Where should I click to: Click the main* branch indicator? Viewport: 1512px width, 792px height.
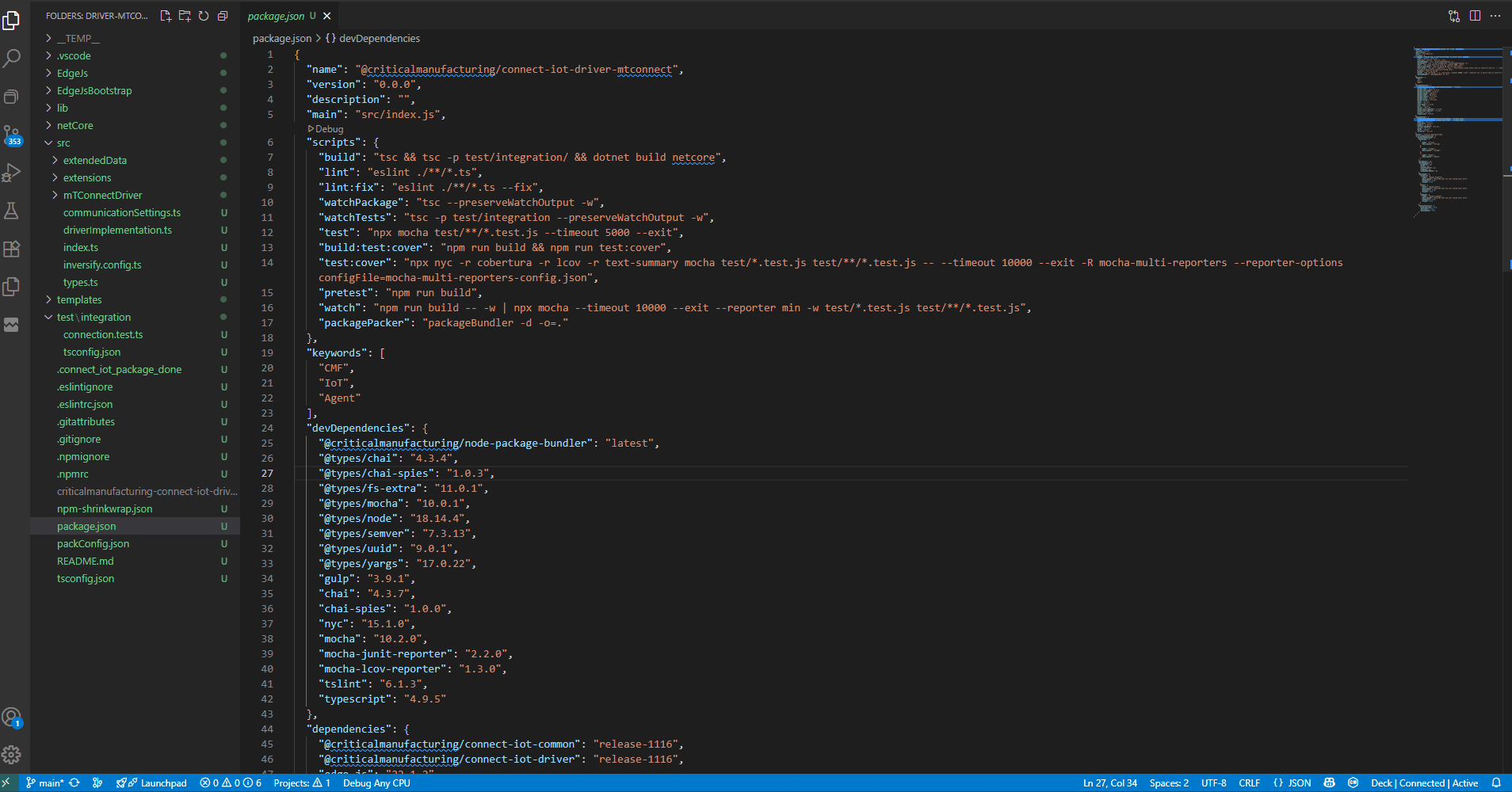(x=45, y=782)
